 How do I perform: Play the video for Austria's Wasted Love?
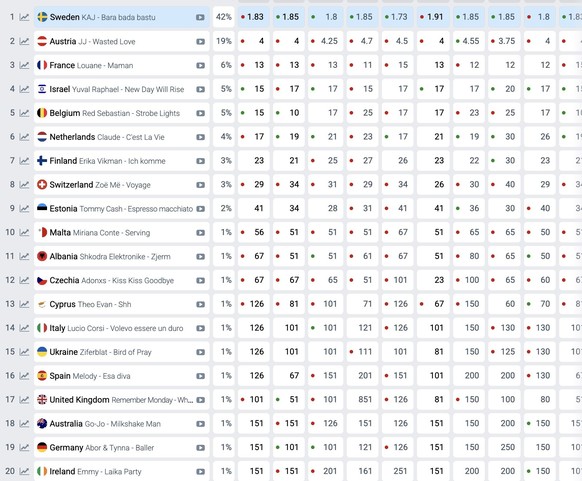(200, 42)
